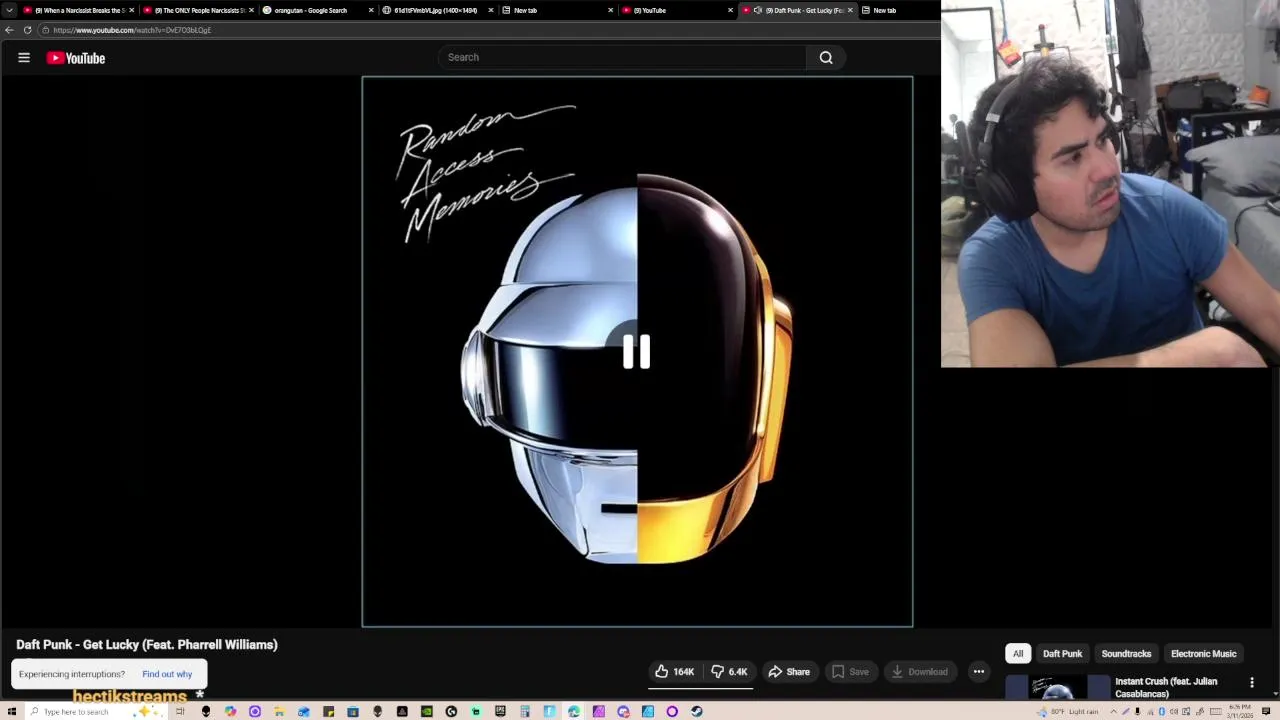Select the Daft Punk filter chip
This screenshot has height=720, width=1280.
1062,654
